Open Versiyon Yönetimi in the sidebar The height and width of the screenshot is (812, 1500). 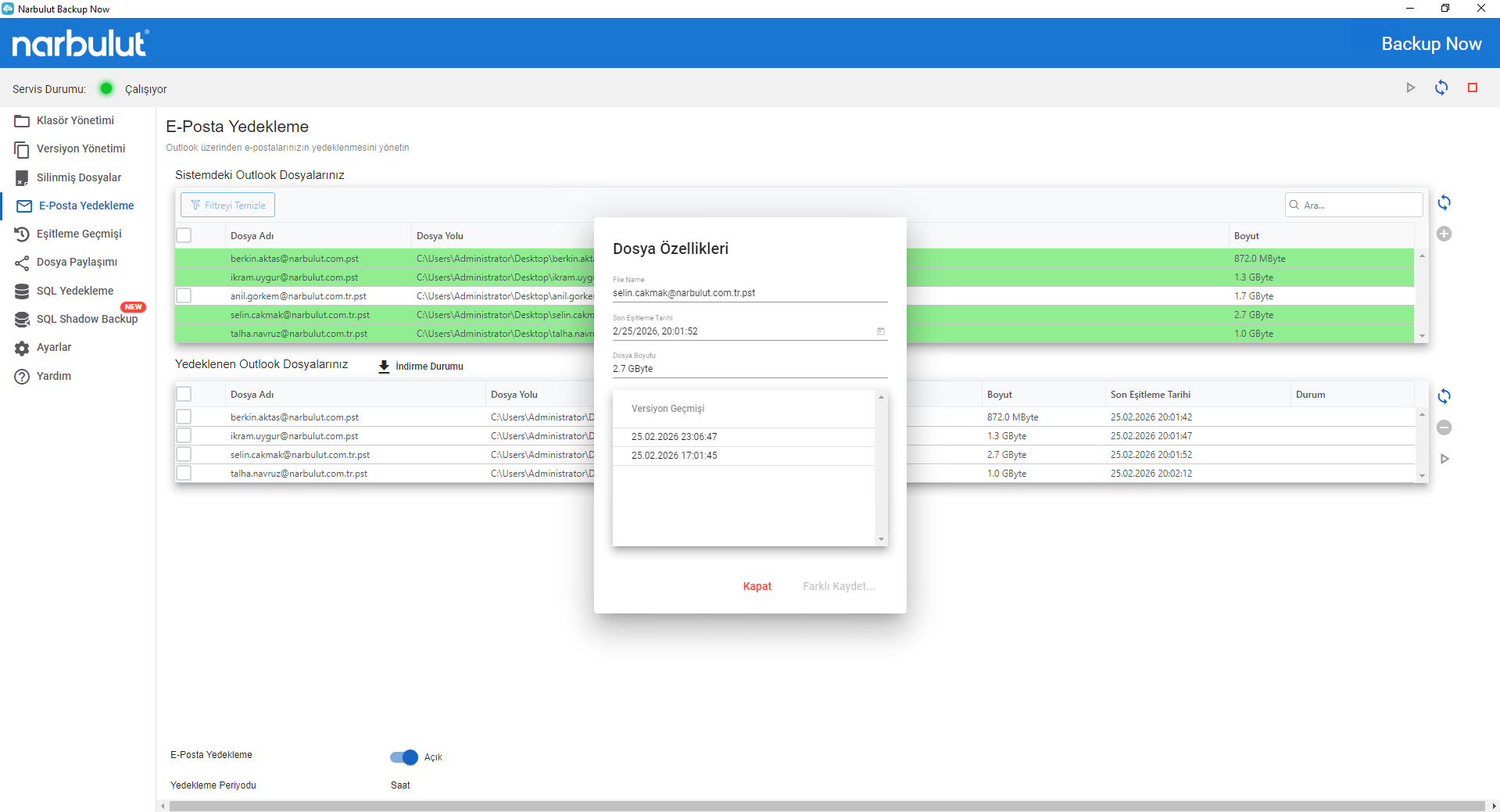pyautogui.click(x=81, y=148)
